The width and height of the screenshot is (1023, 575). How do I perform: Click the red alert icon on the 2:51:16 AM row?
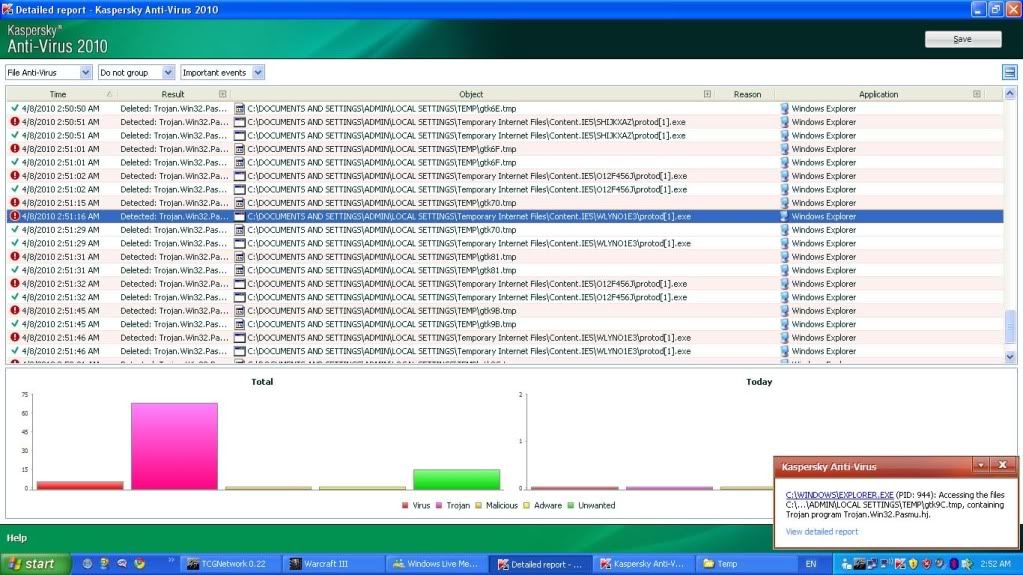coord(15,216)
